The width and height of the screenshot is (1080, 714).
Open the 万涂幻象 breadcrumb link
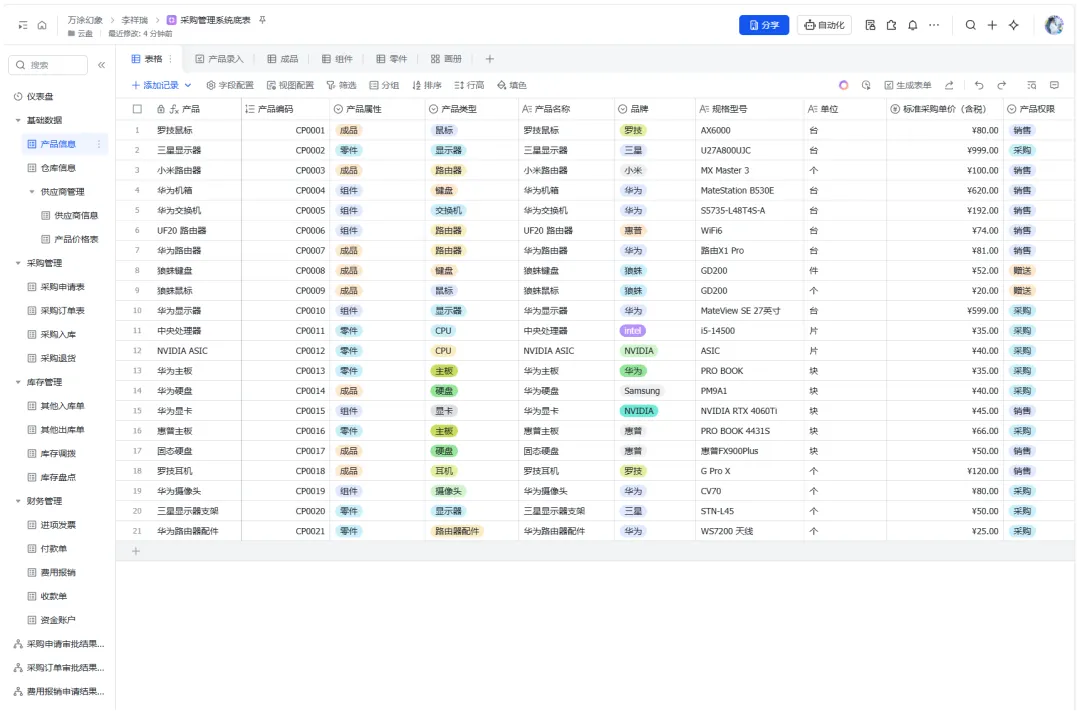[x=85, y=20]
